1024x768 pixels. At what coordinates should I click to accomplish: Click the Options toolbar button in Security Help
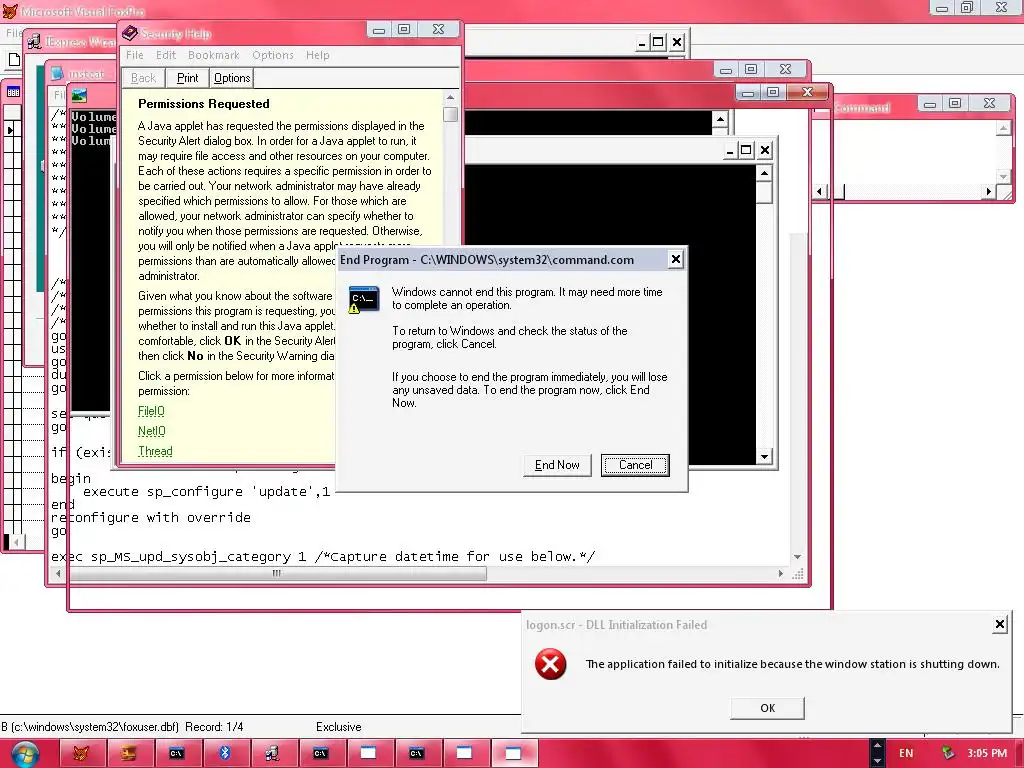pos(232,78)
